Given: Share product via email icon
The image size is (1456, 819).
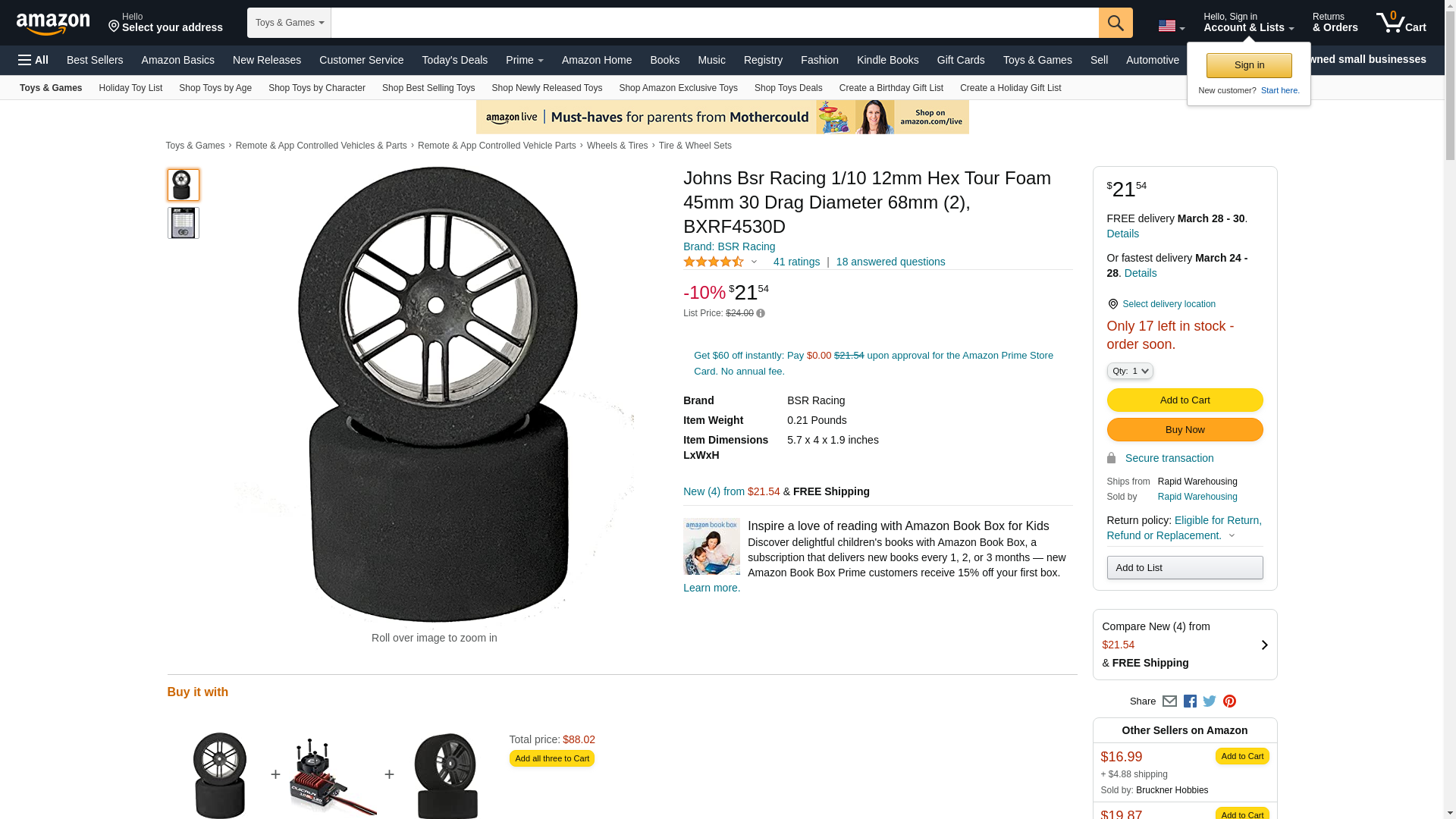Looking at the screenshot, I should [x=1169, y=701].
